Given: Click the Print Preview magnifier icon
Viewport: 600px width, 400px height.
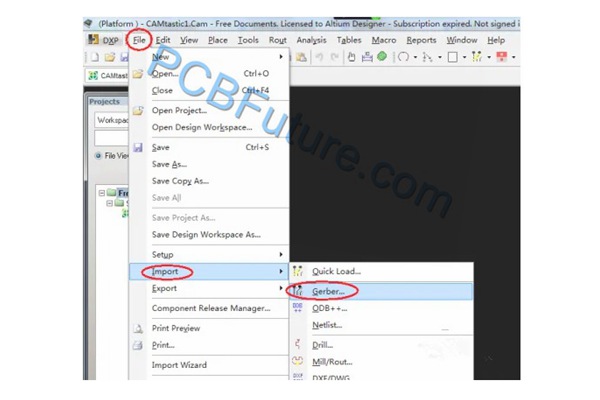Looking at the screenshot, I should pos(138,328).
